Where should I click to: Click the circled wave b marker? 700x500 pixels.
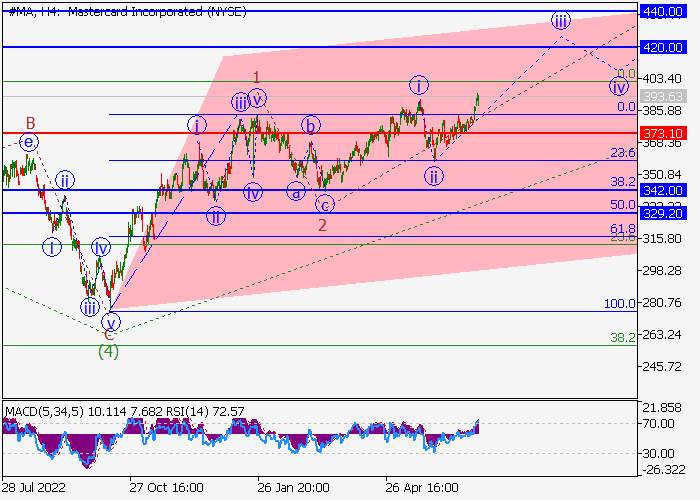click(311, 125)
